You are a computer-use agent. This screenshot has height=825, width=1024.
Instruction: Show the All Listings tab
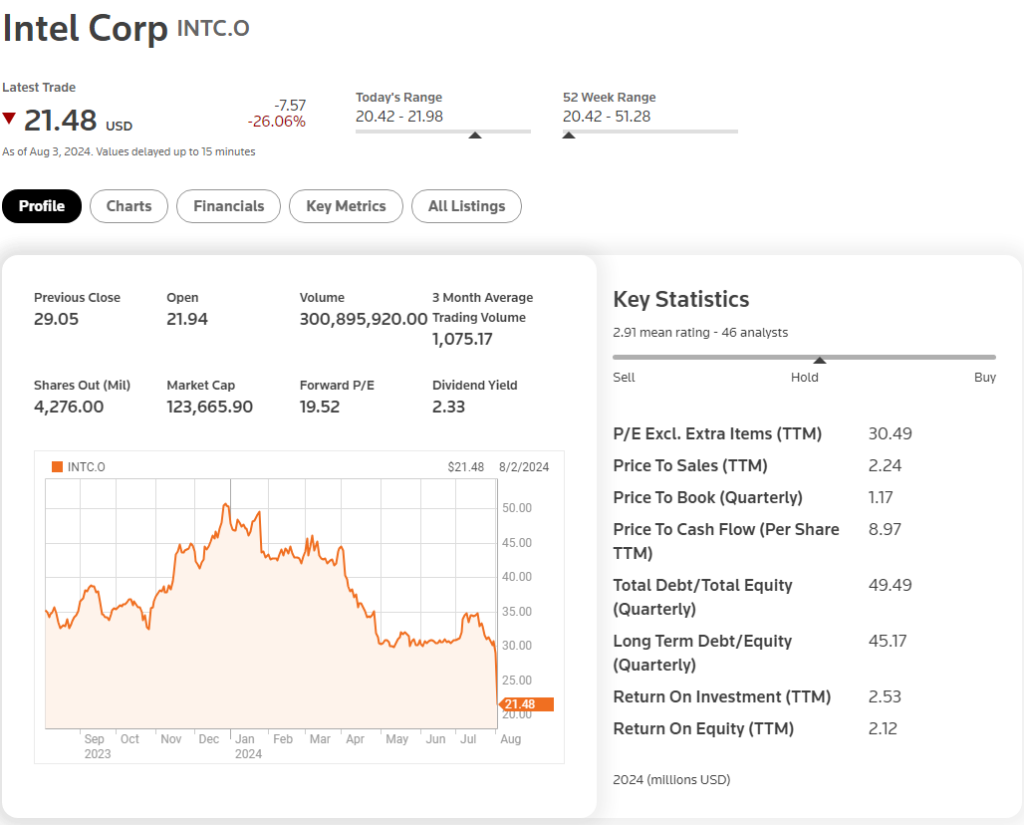pos(466,206)
